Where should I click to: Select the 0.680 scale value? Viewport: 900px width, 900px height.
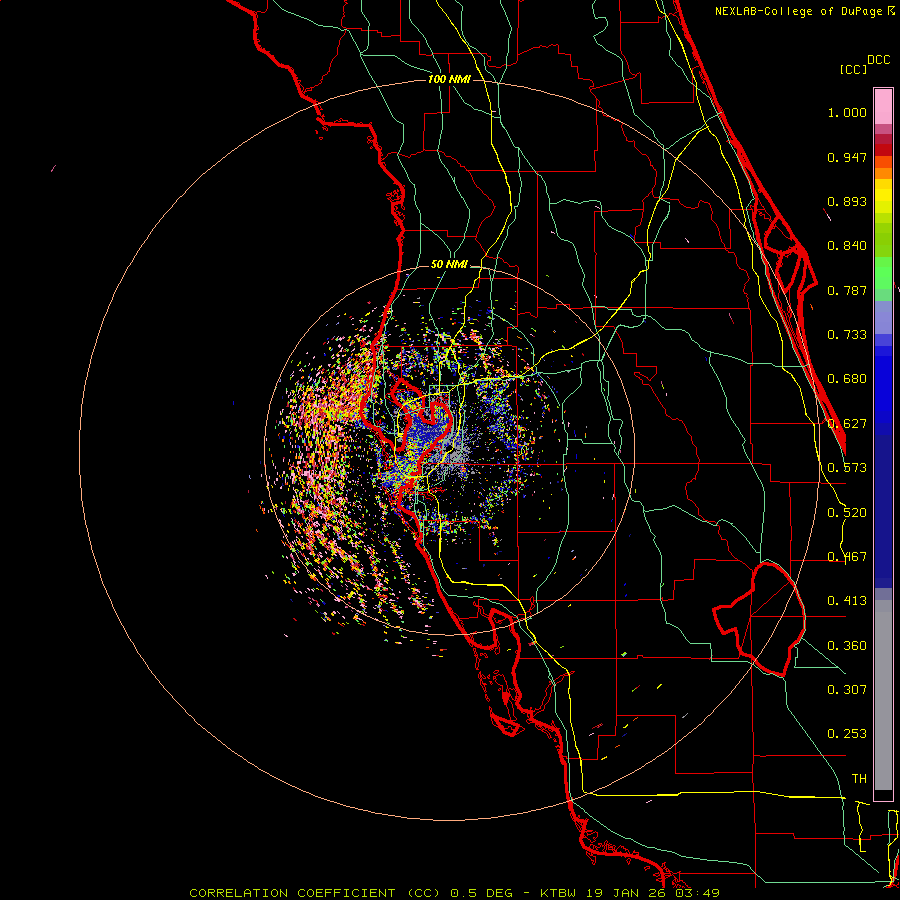(x=847, y=379)
